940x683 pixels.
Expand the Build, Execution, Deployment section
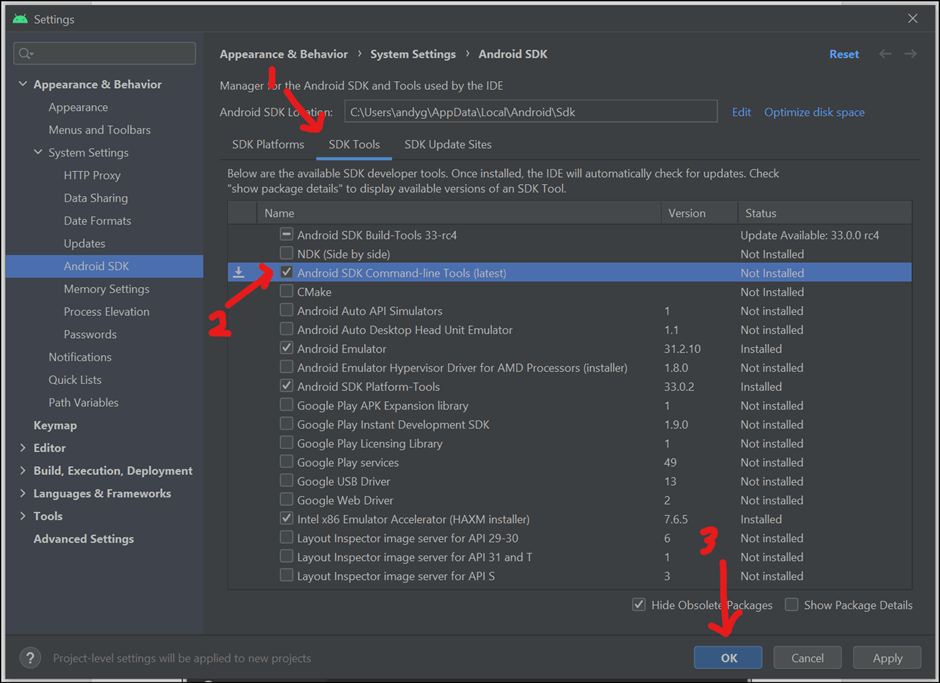point(23,471)
